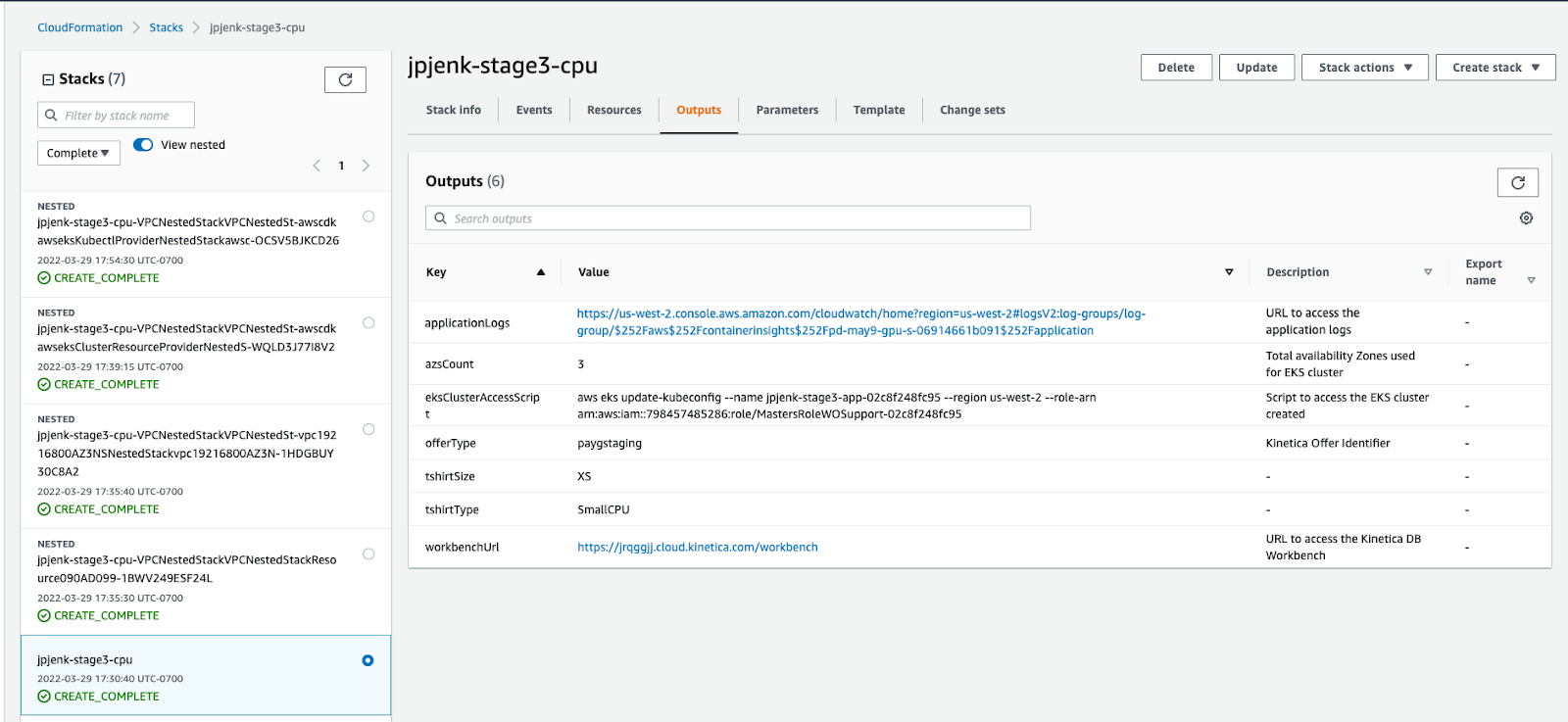Viewport: 1568px width, 722px height.
Task: Click the search icon in outputs search
Action: coord(440,218)
